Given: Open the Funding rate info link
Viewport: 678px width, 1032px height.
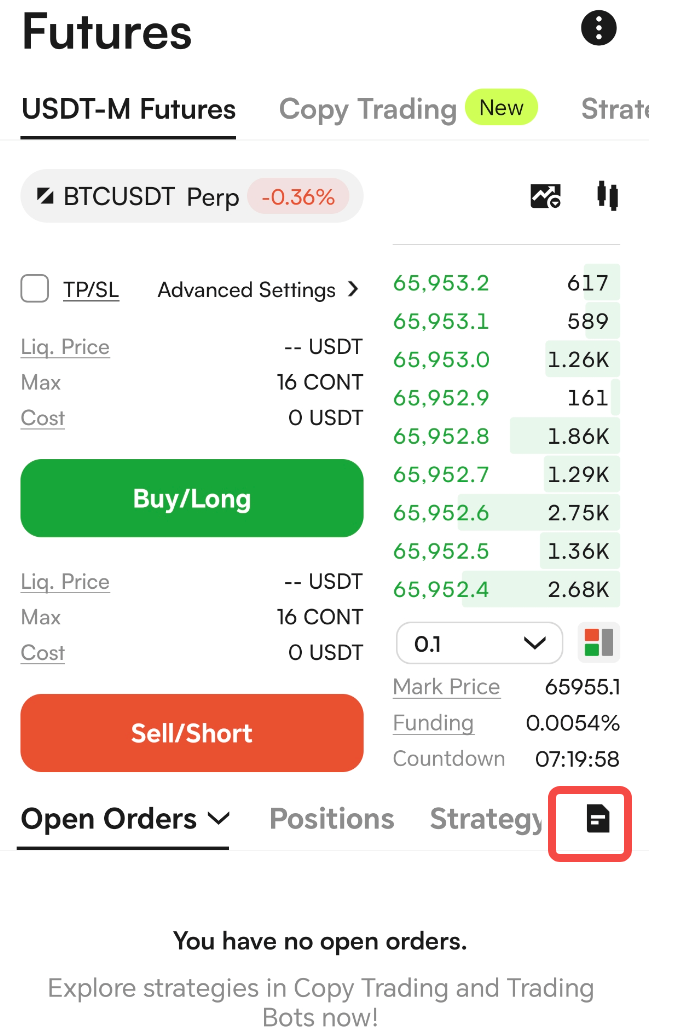Looking at the screenshot, I should click(x=433, y=723).
